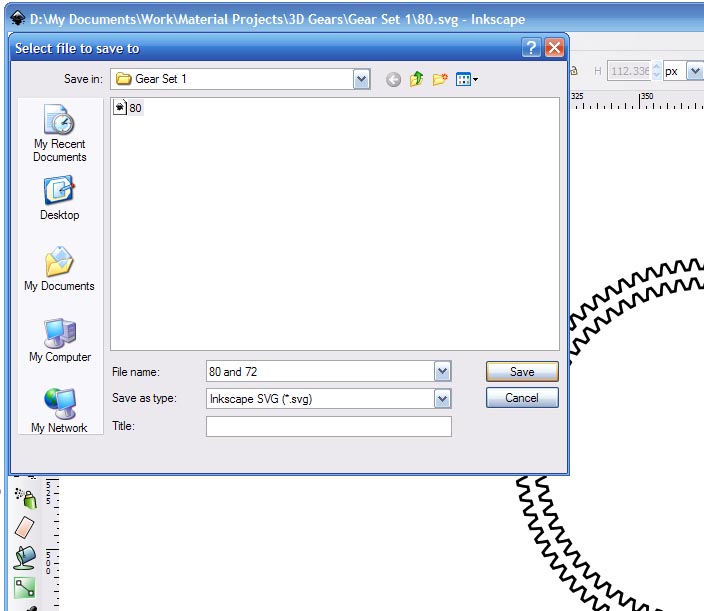Click the dialog help question button
Screen dimensions: 704x611
click(x=531, y=48)
